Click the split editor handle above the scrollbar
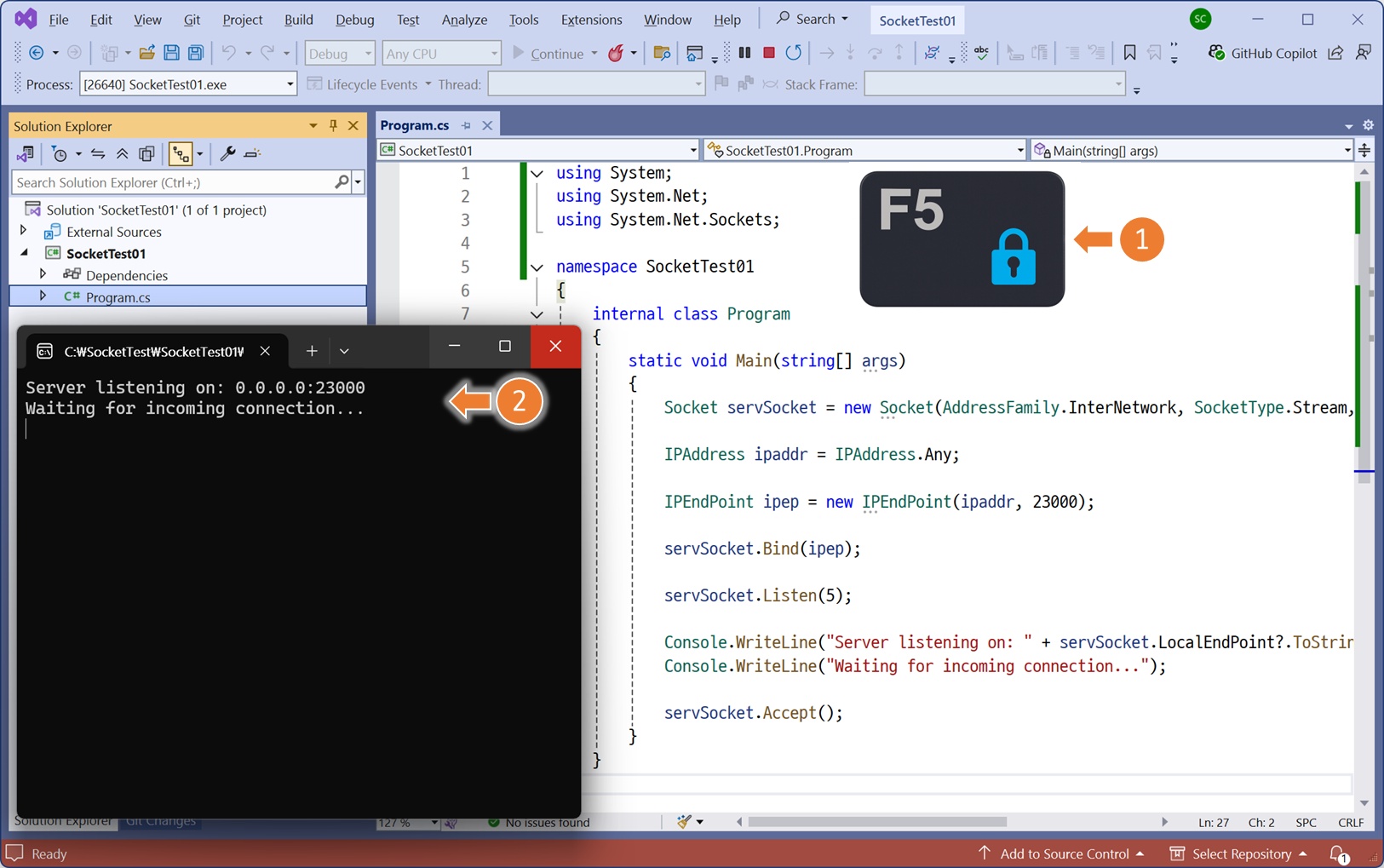 1364,151
